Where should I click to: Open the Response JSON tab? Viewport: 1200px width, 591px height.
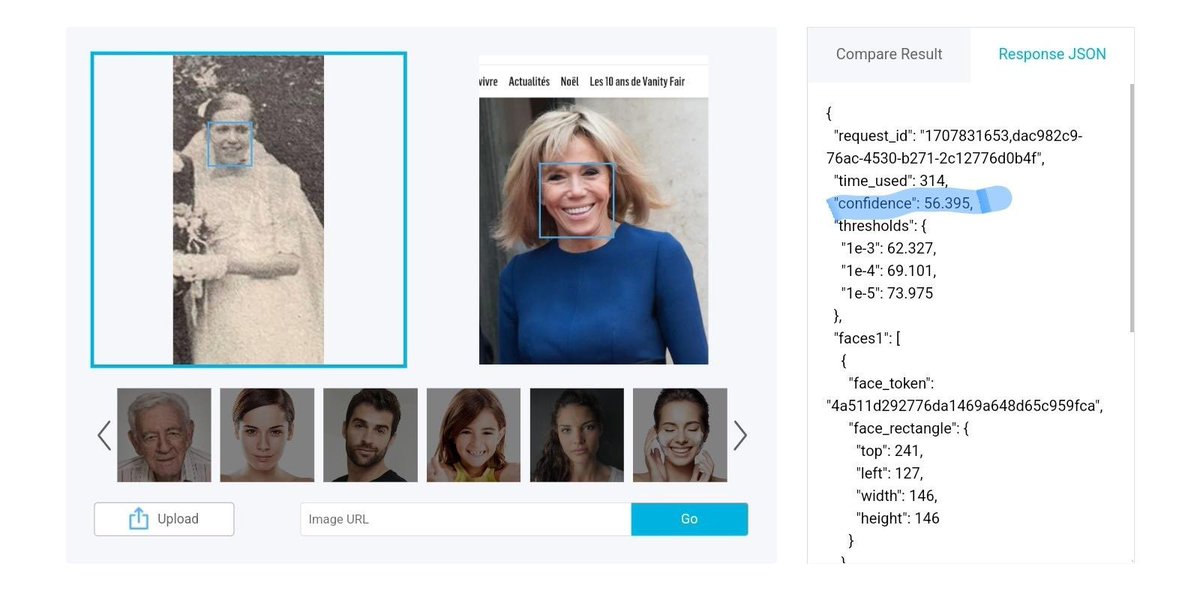coord(1052,55)
